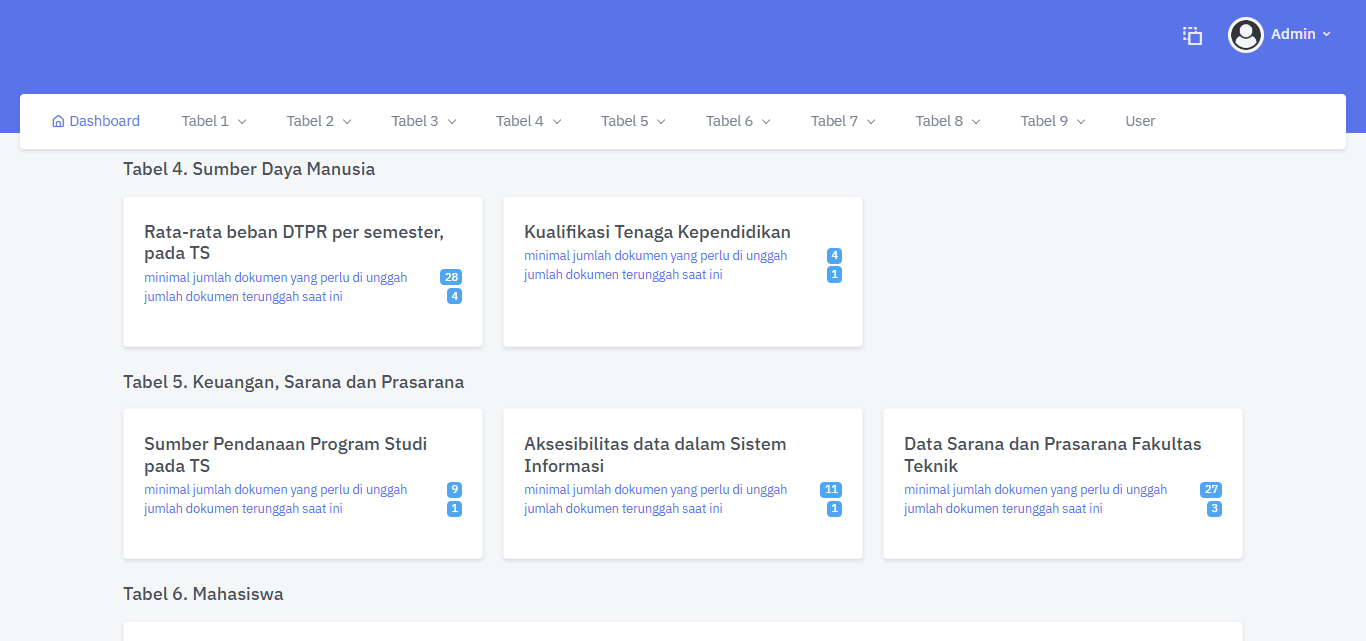Open the Rata-rata beban DTPR per semester card
The height and width of the screenshot is (641, 1366).
point(303,272)
